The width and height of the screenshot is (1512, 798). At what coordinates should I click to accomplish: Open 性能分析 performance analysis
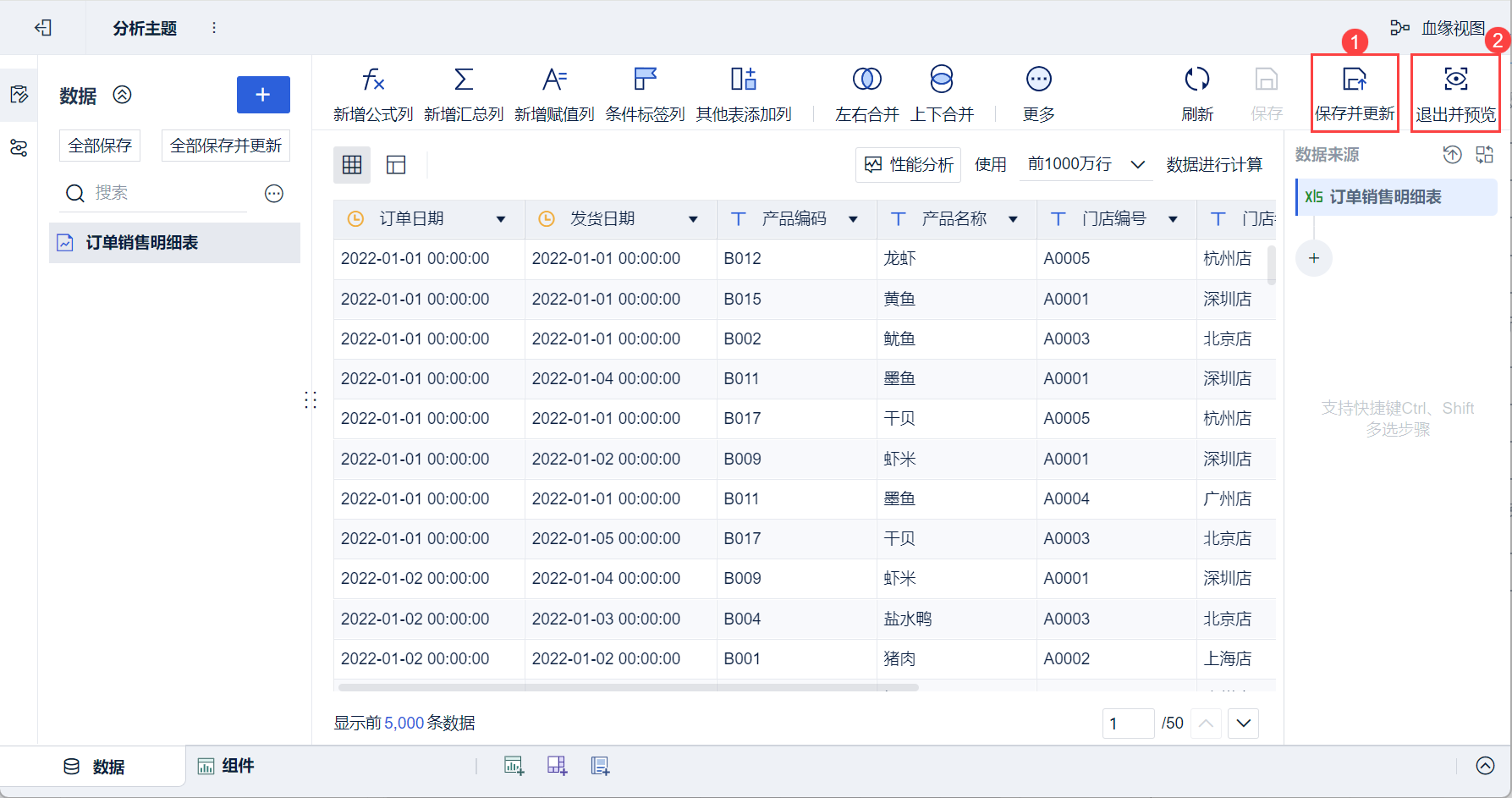(909, 165)
